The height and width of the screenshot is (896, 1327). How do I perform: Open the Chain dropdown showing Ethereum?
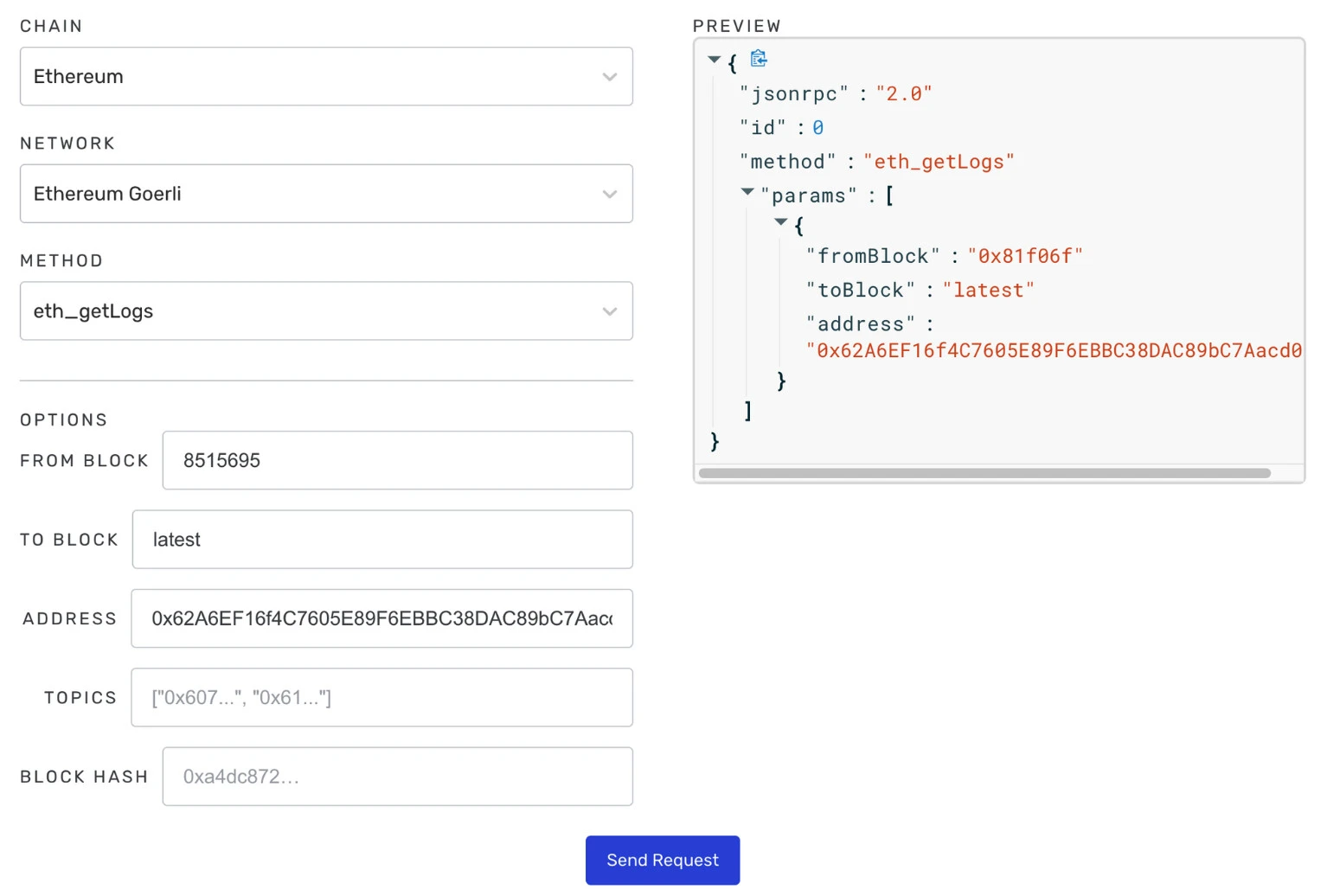coord(326,76)
